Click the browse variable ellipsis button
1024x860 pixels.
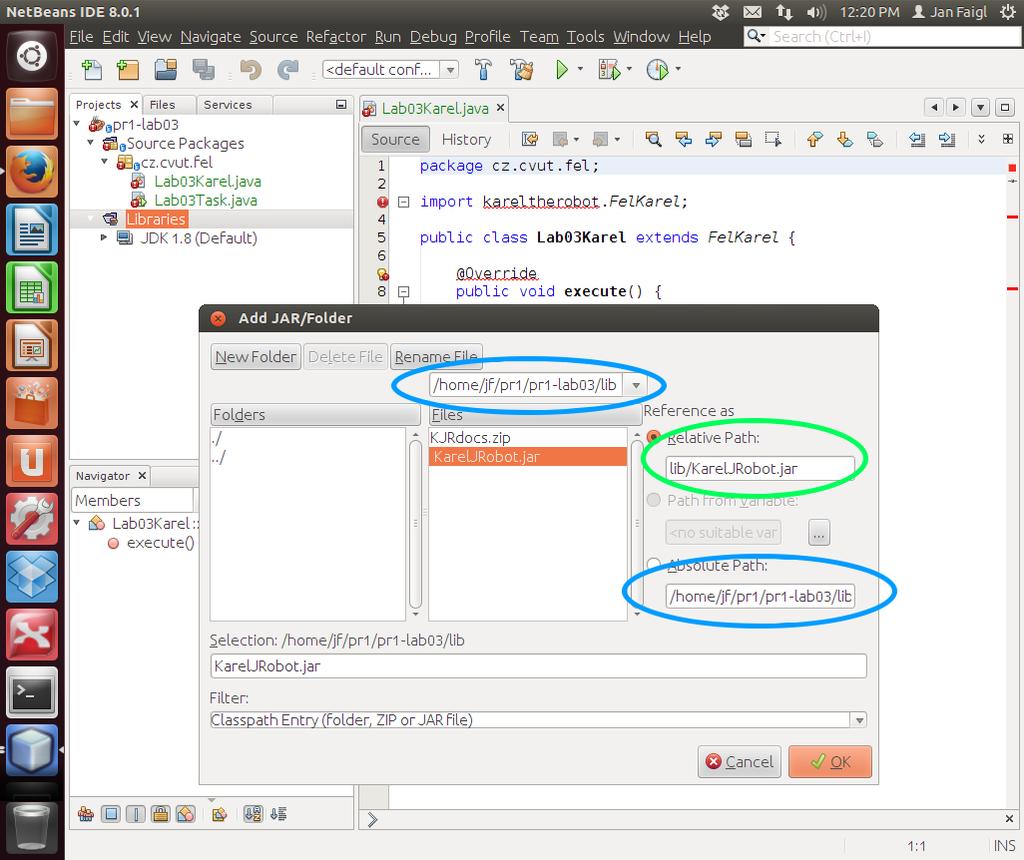point(819,533)
